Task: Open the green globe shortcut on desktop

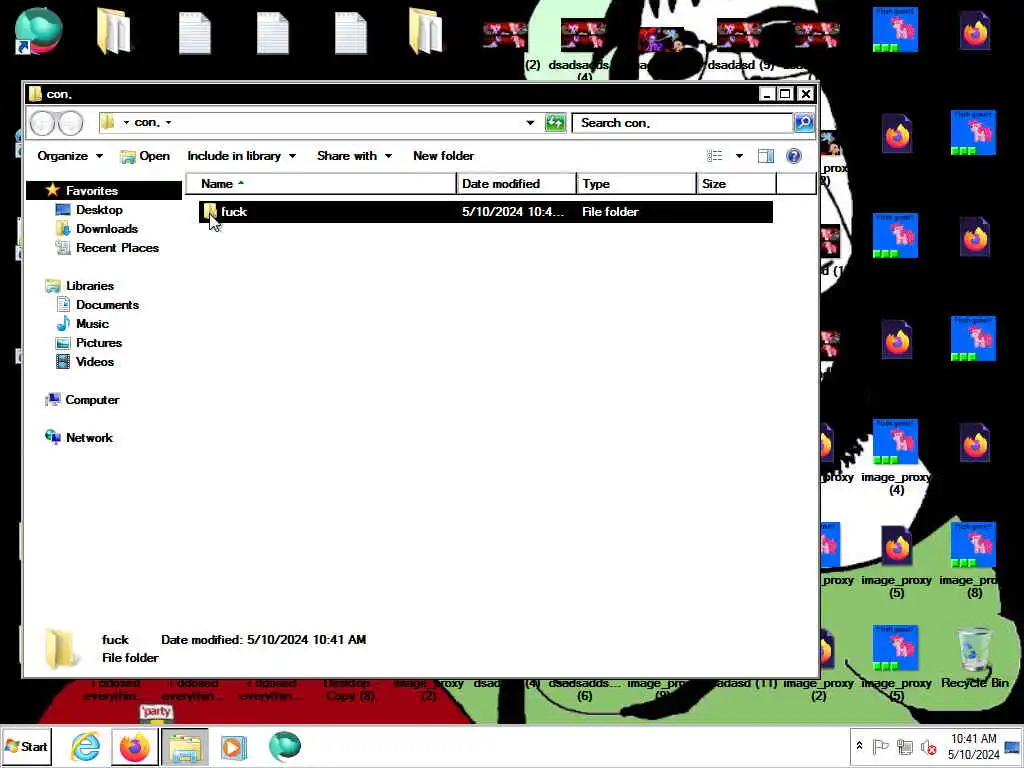Action: click(38, 31)
